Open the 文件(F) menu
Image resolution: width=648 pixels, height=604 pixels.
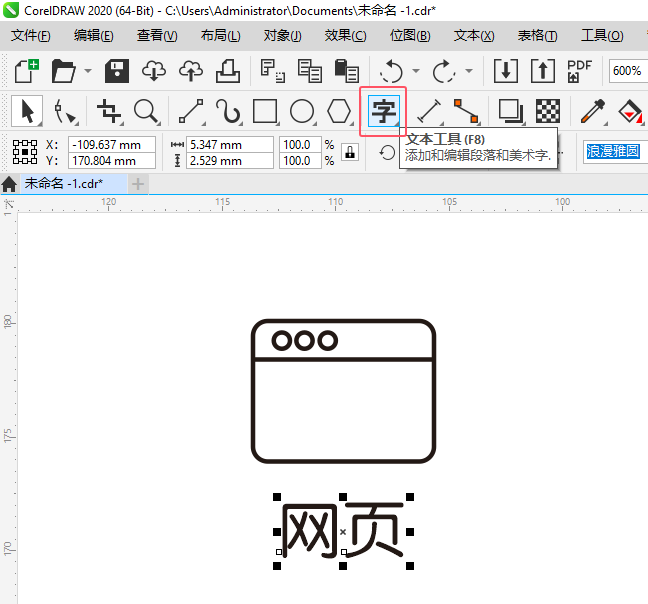pos(31,36)
